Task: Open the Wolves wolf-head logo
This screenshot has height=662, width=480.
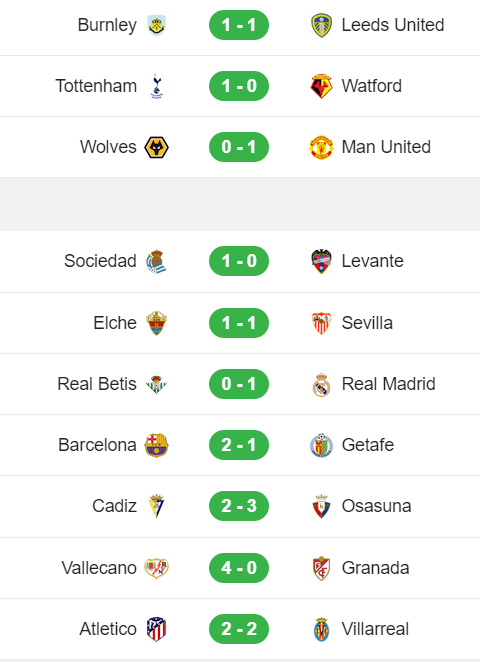Action: point(156,147)
